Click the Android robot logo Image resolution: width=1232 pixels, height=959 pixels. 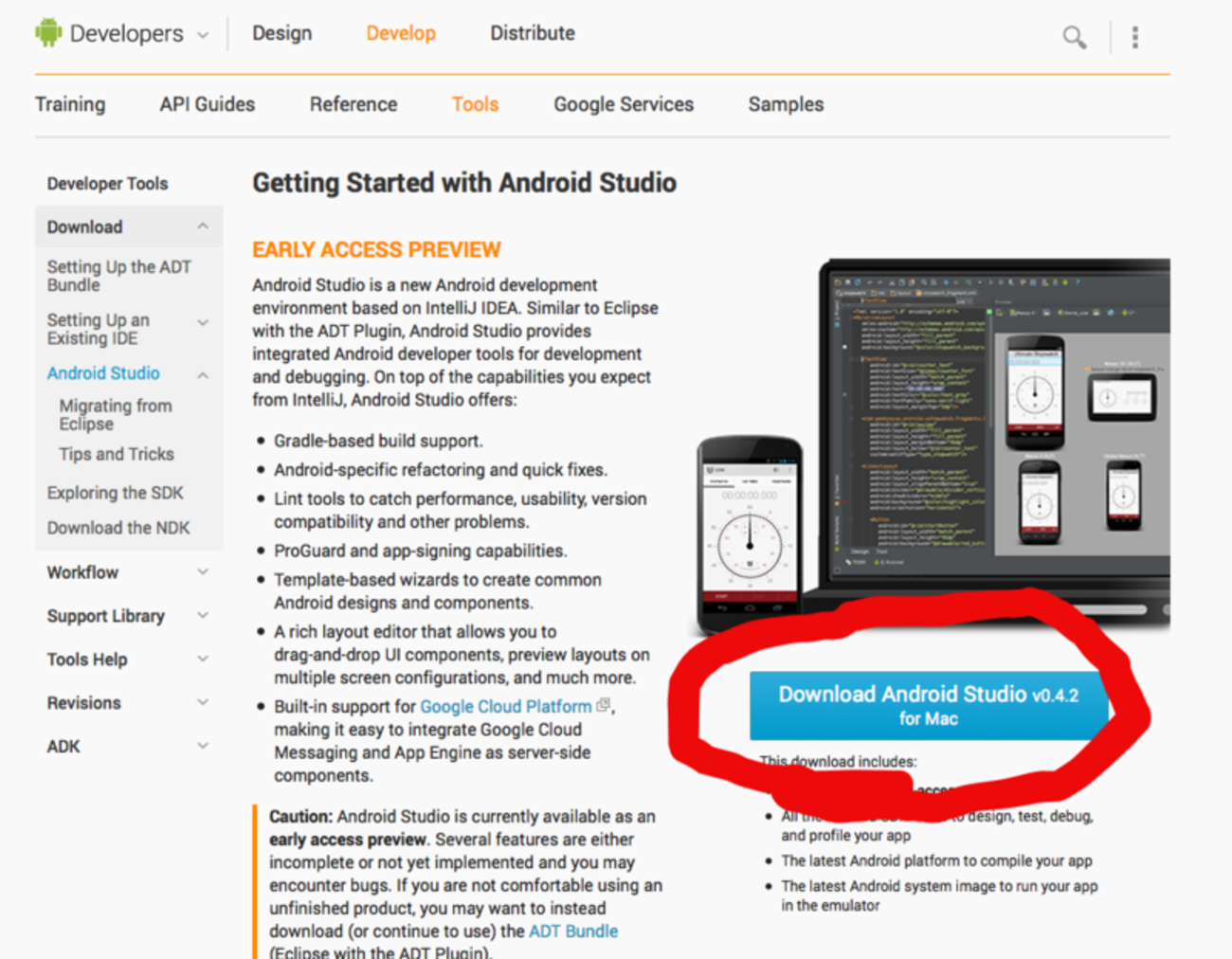pos(48,33)
